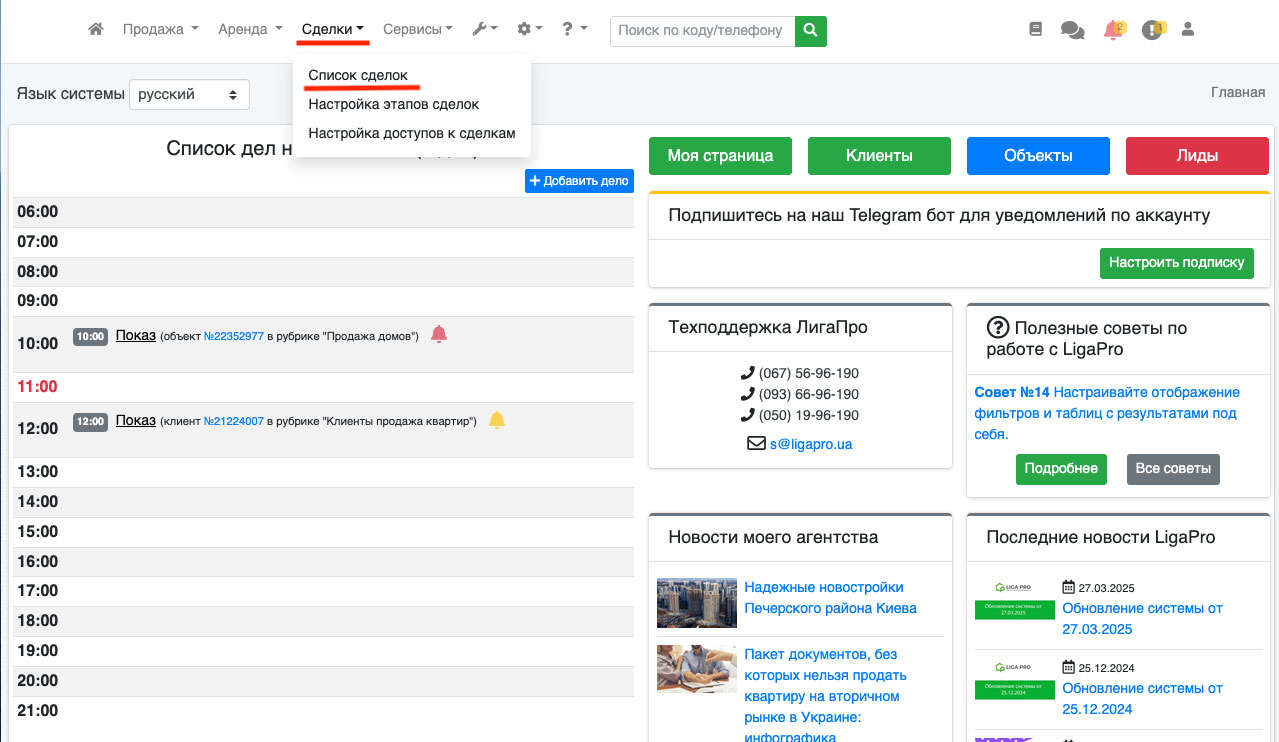Open the book icon in top bar
Screen dimensions: 1279x742
(1035, 30)
